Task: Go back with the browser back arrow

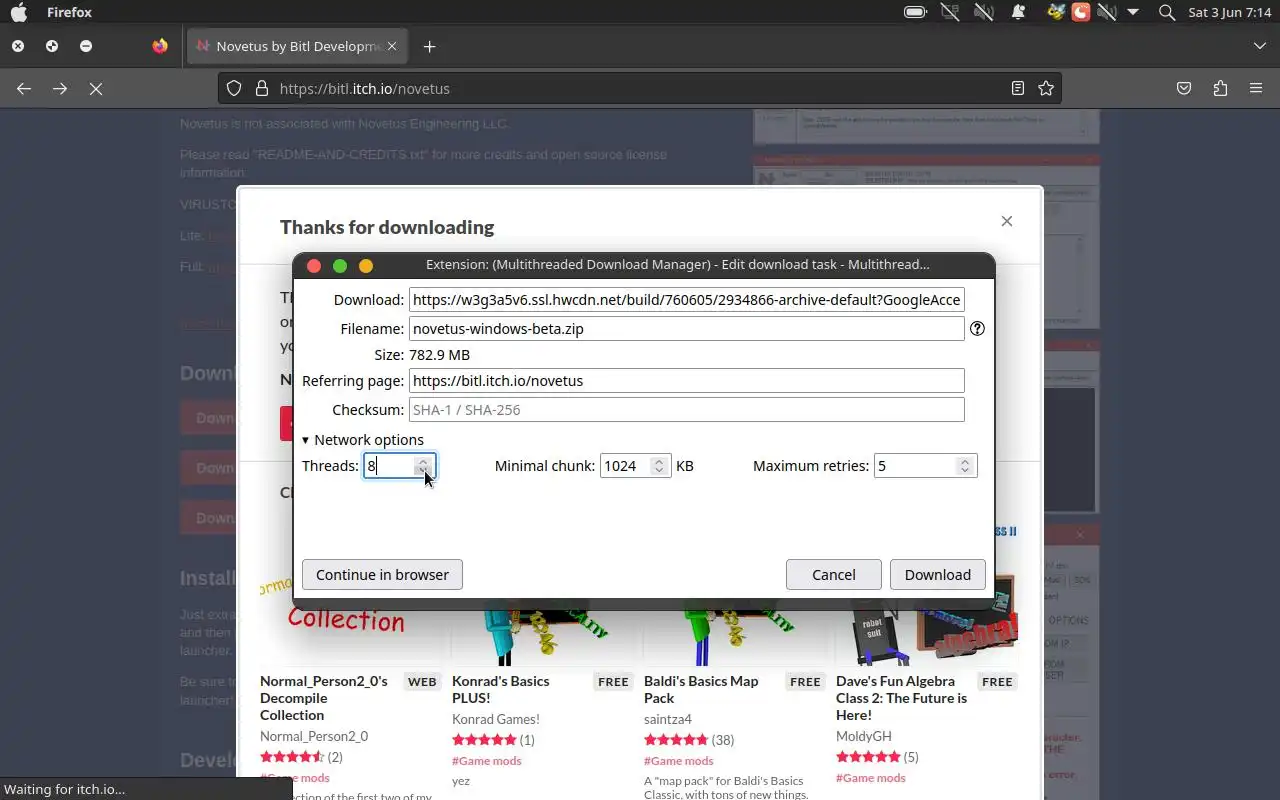Action: point(24,88)
